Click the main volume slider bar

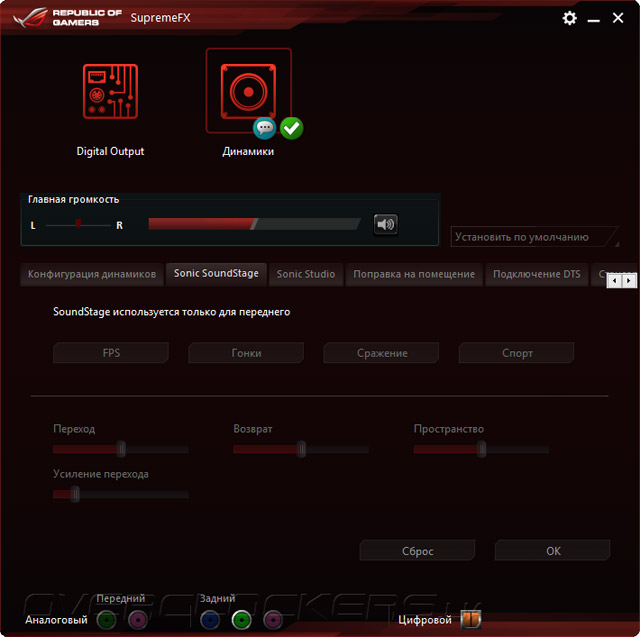pos(255,224)
